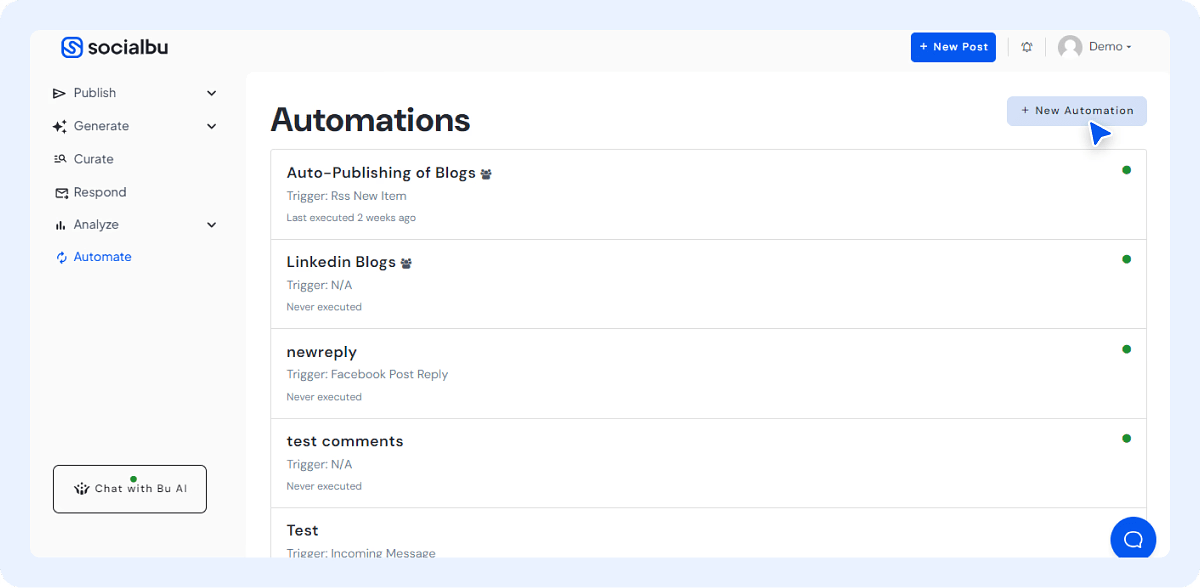The width and height of the screenshot is (1200, 588).
Task: Open Curate from the sidebar icon
Action: (x=59, y=158)
